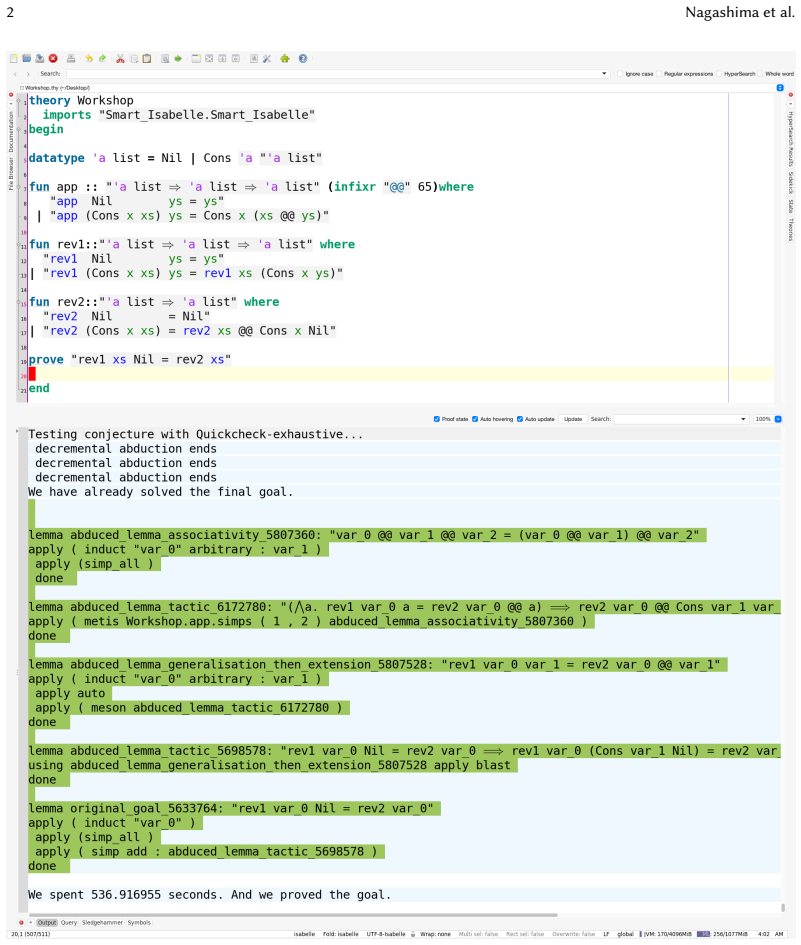
Task: Click the Update button in output panel
Action: coord(573,419)
